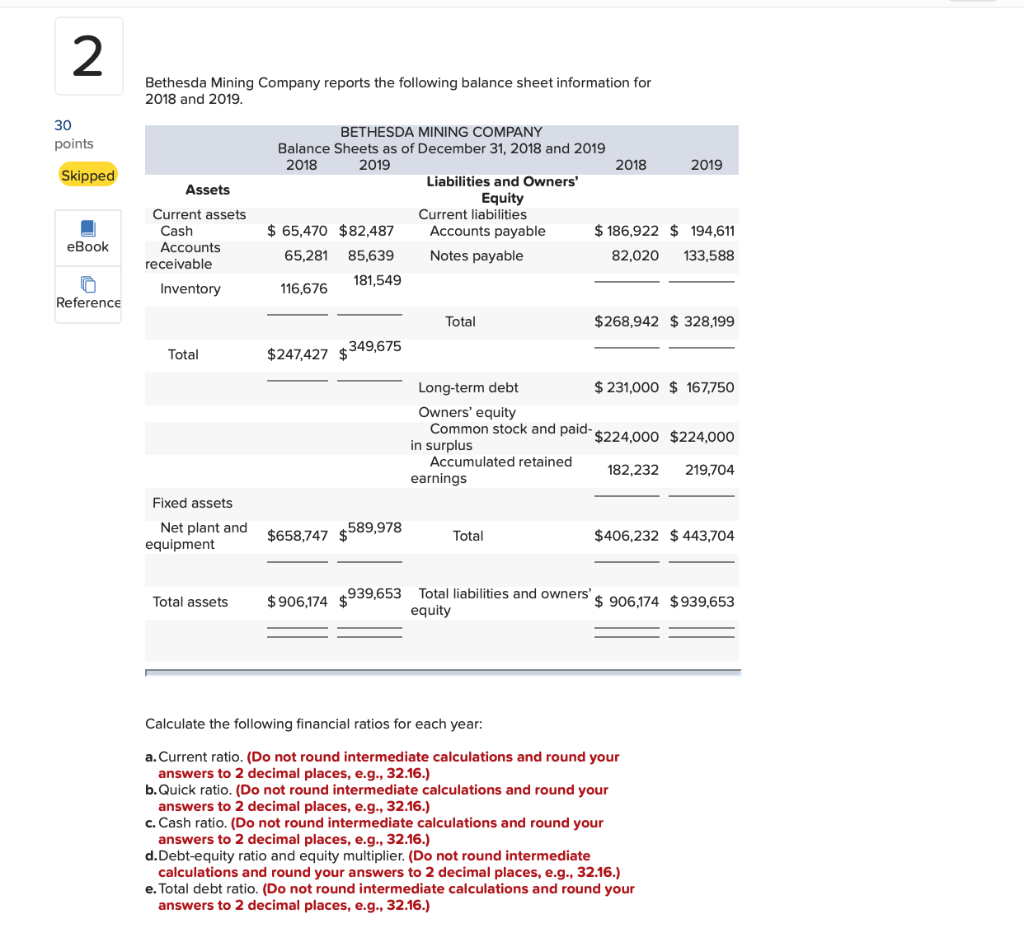Click the Skipped status badge
This screenshot has width=1024, height=928.
[x=88, y=175]
